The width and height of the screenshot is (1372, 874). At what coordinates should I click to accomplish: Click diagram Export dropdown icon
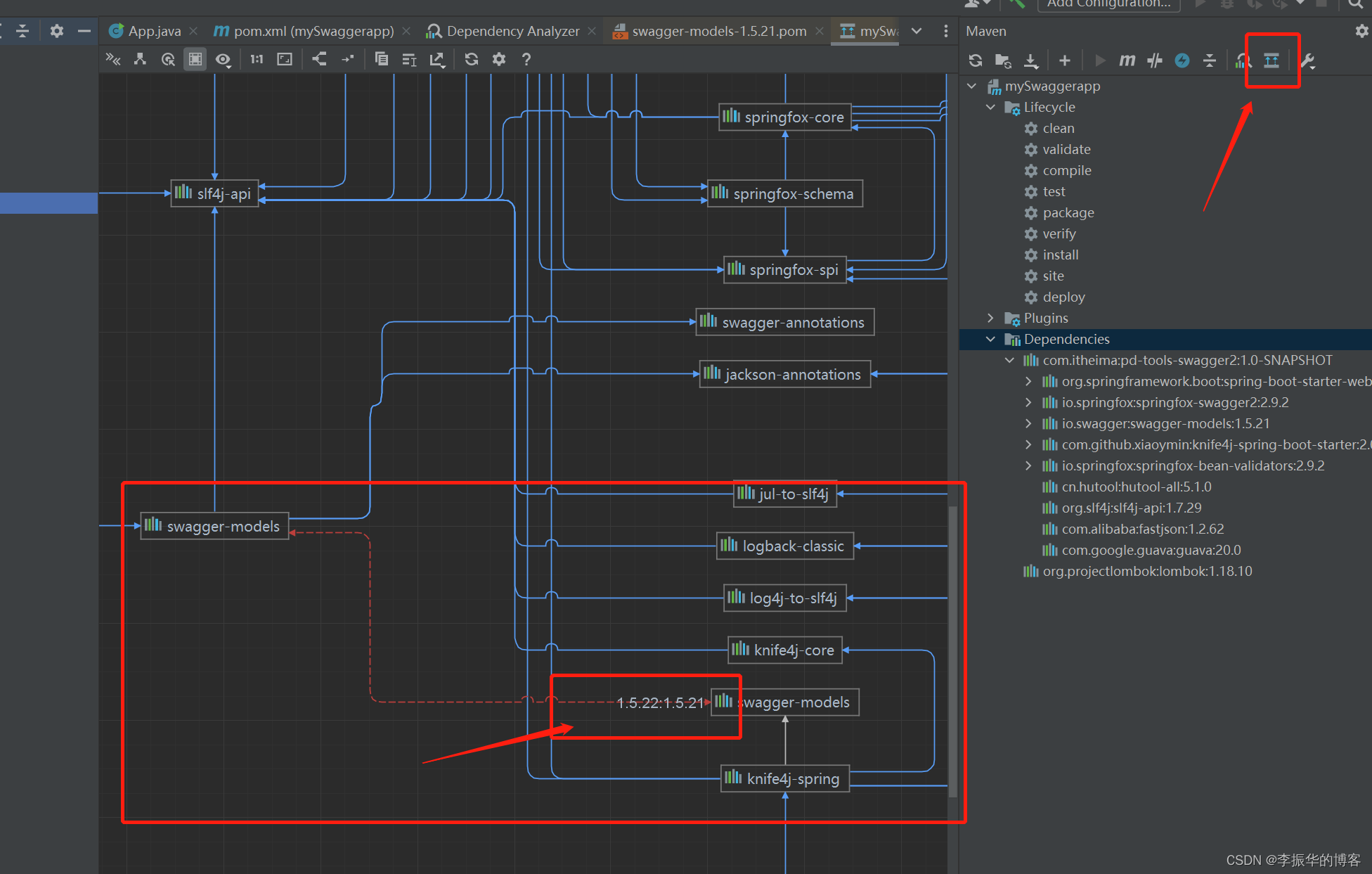[437, 59]
